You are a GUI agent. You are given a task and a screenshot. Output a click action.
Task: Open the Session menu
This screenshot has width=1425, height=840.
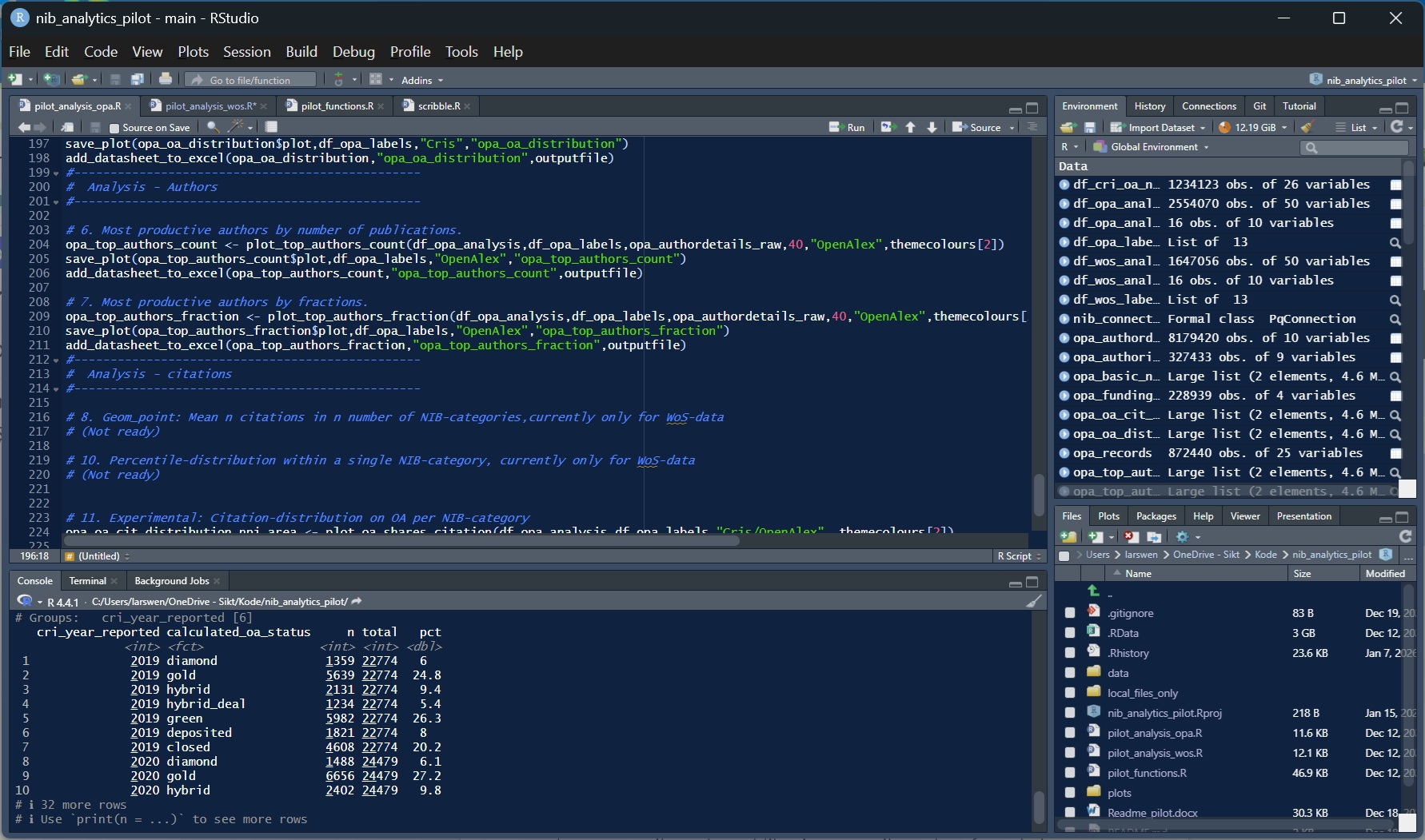tap(246, 52)
